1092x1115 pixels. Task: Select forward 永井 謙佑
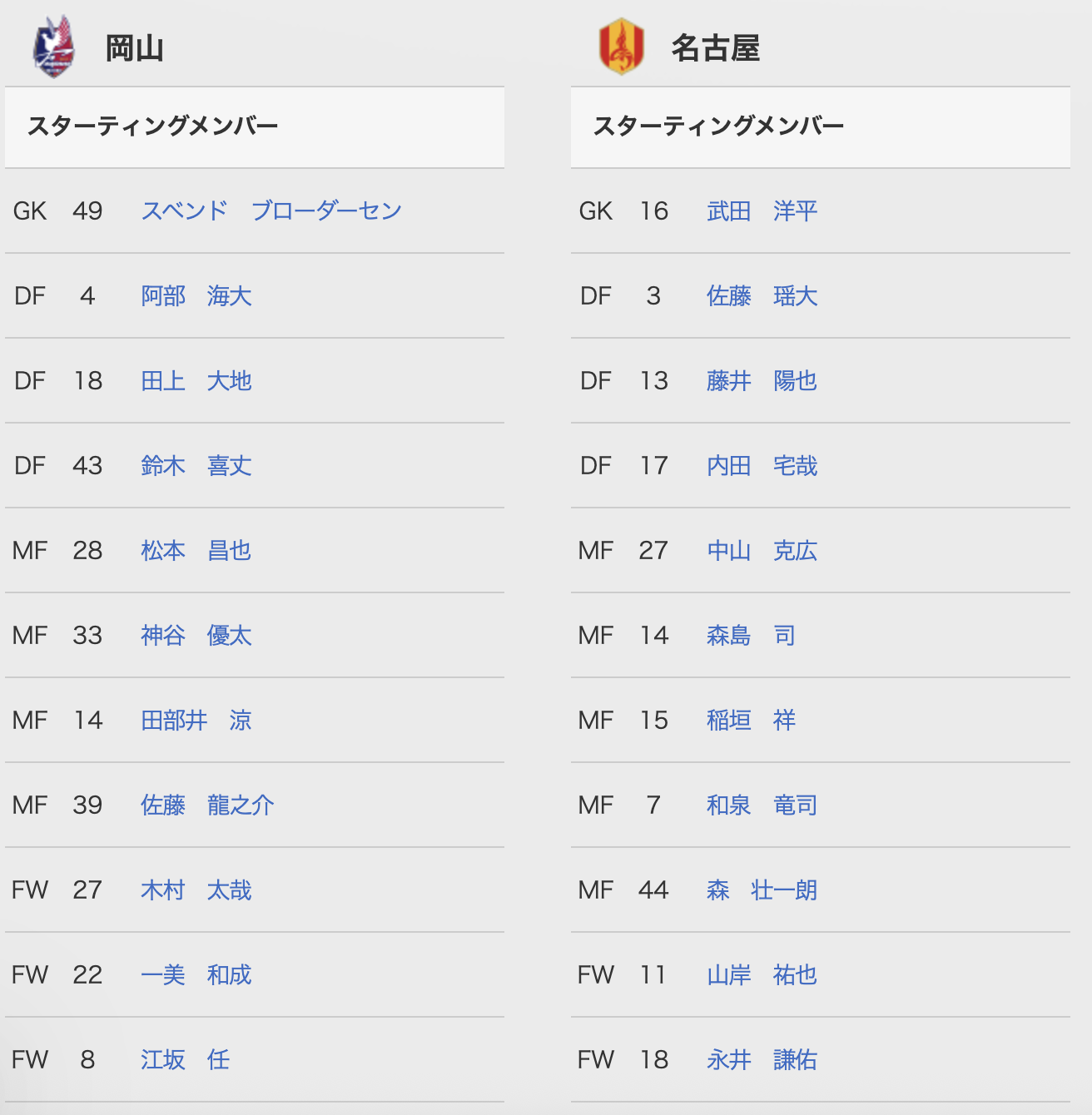tap(762, 1059)
